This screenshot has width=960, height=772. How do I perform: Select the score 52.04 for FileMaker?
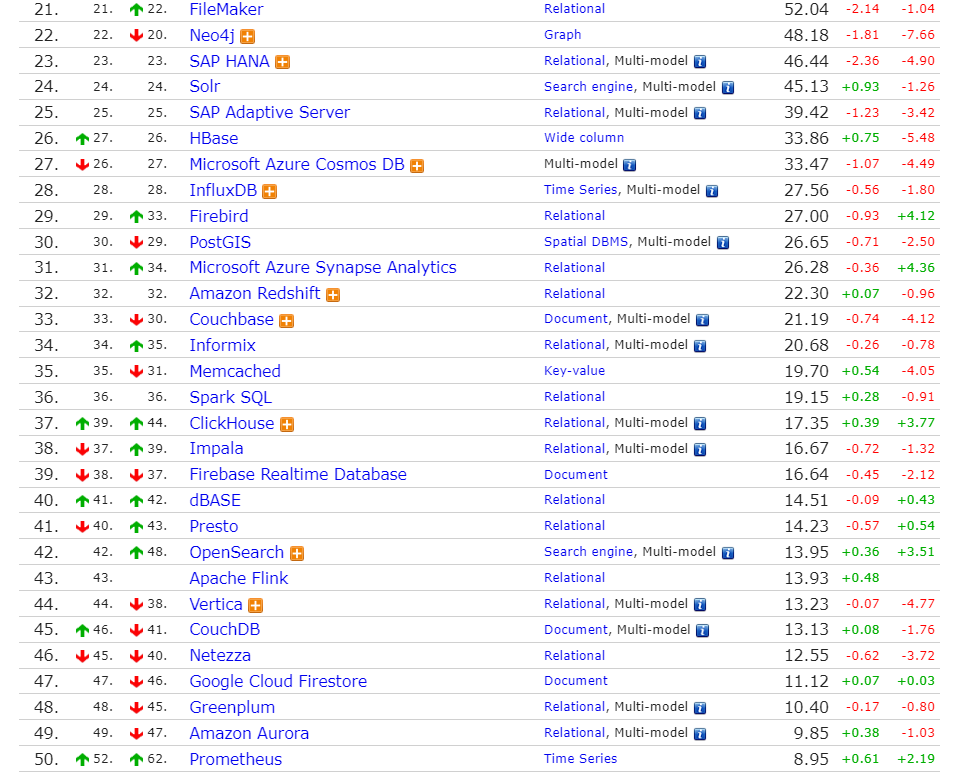click(x=806, y=9)
